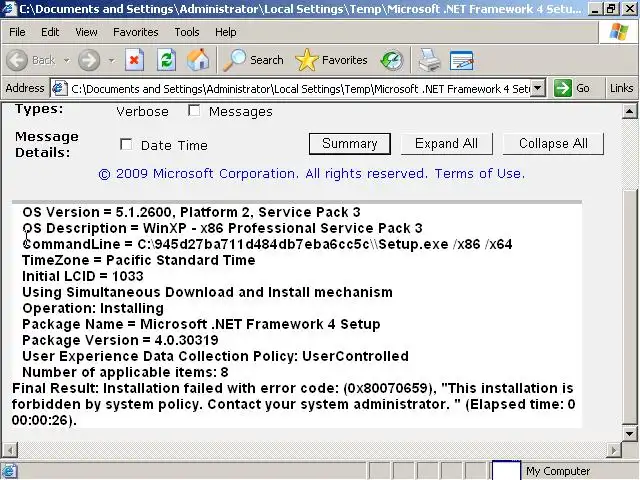The width and height of the screenshot is (640, 480).
Task: Click the 'Package Version = 4.0.30319' line
Action: click(120, 340)
